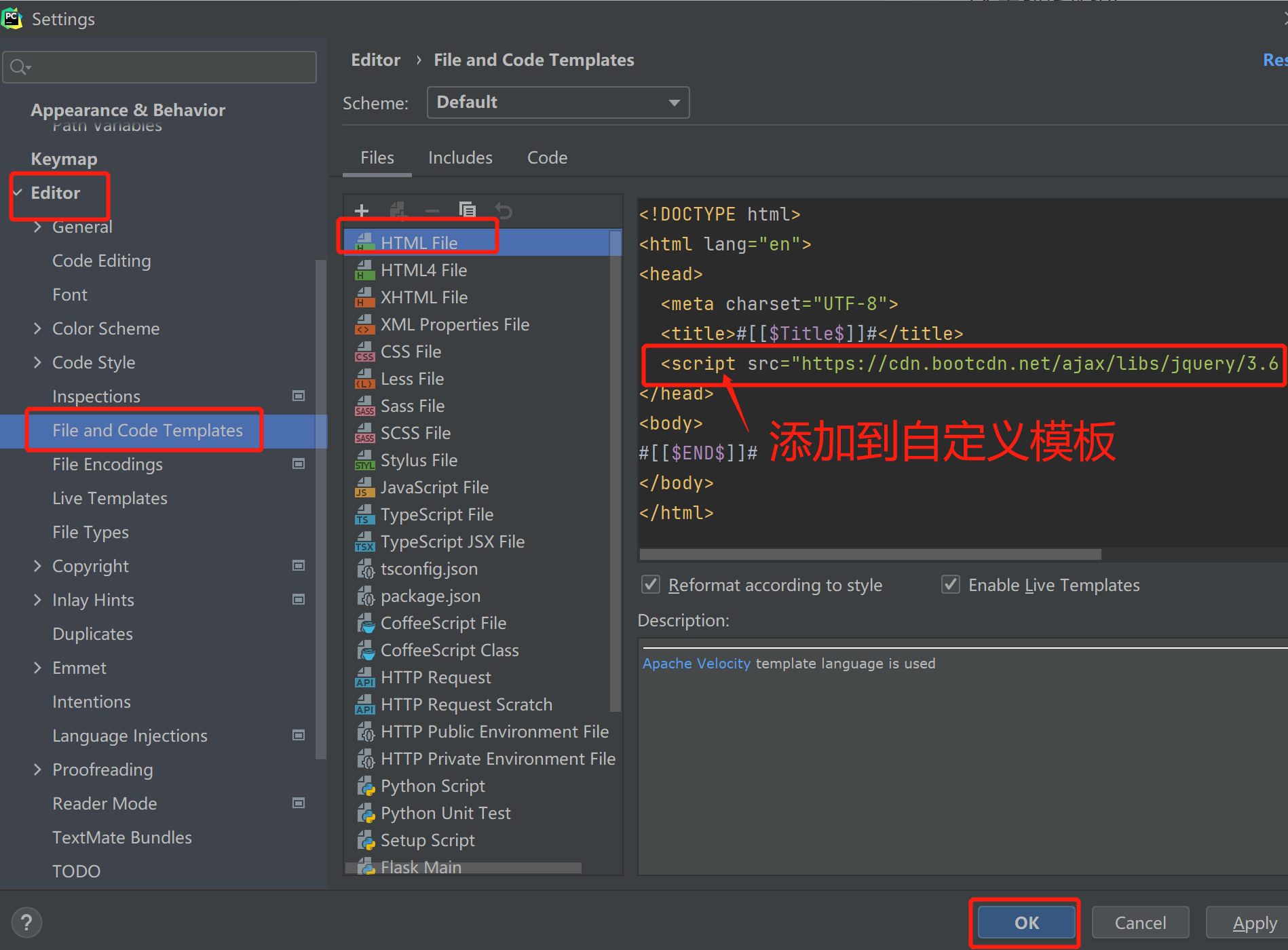
Task: Click the SCSS File template icon
Action: 365,433
